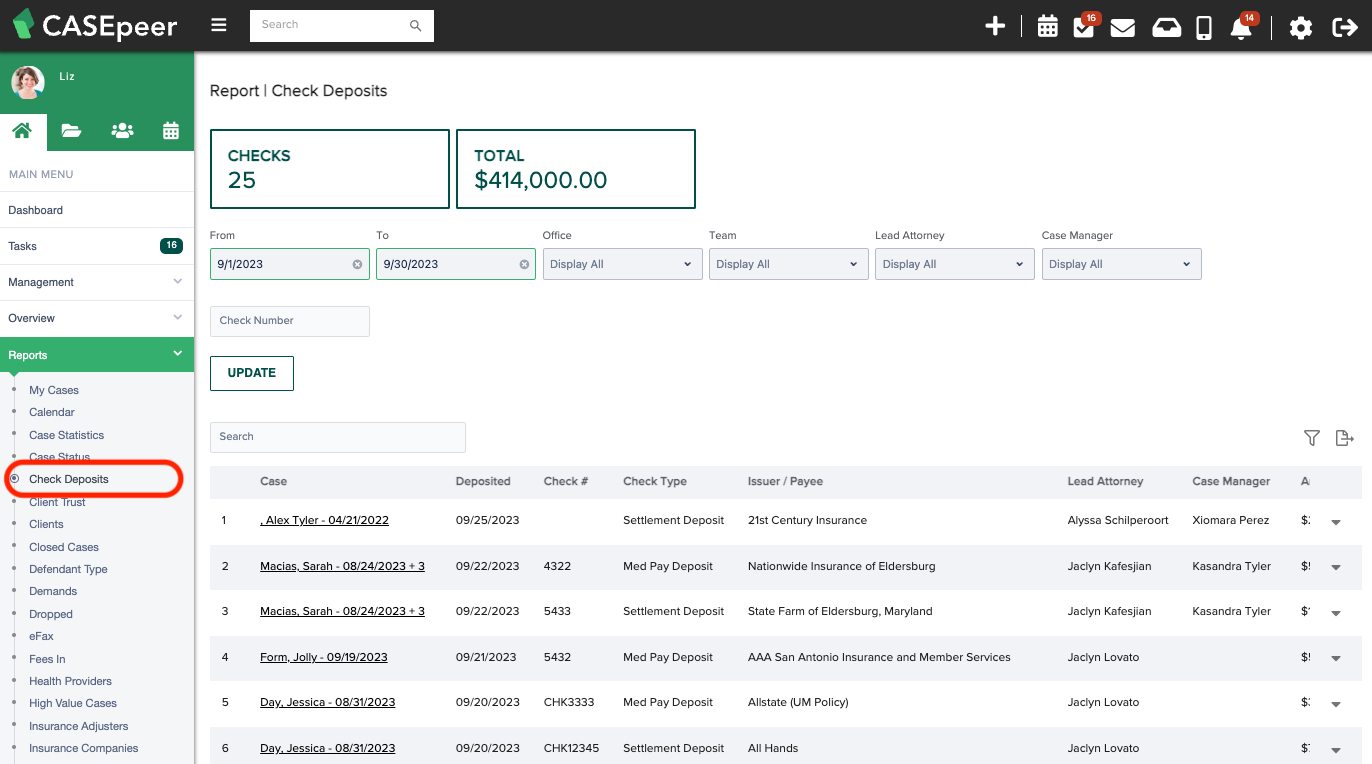Open High Value Cases report

click(x=73, y=703)
